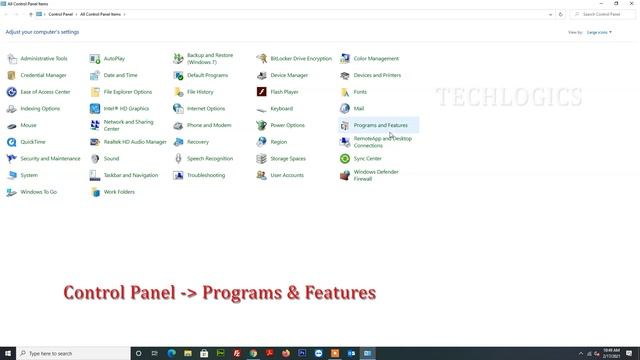The image size is (640, 360).
Task: Open the Devices and Printers link
Action: (377, 76)
